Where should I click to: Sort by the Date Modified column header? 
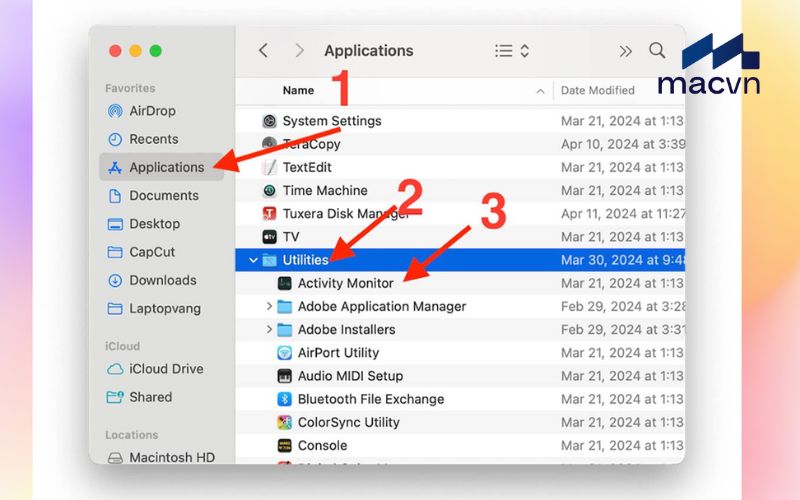click(x=597, y=90)
